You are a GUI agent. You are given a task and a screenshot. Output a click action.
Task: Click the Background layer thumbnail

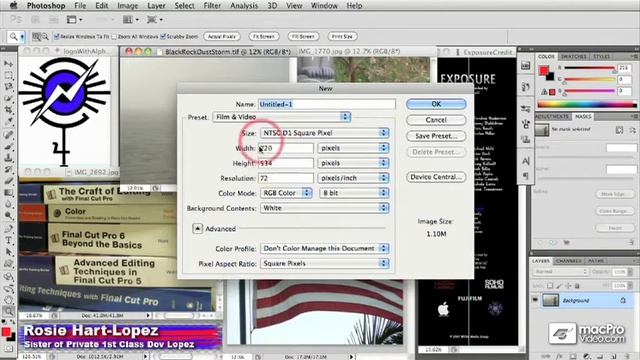550,300
